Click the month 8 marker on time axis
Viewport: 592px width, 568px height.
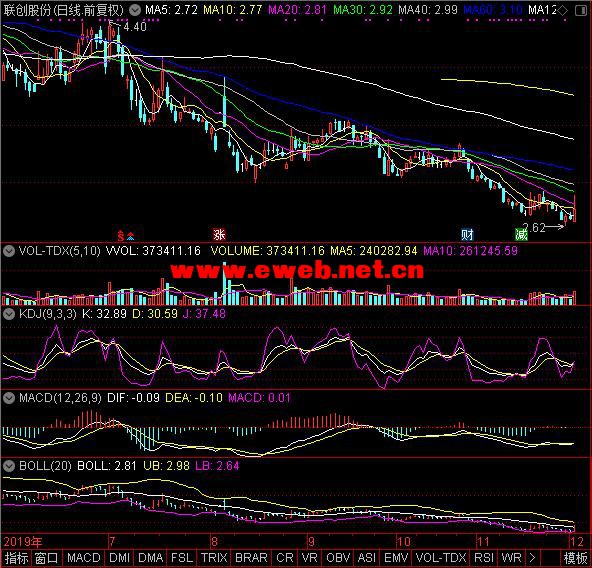point(214,542)
